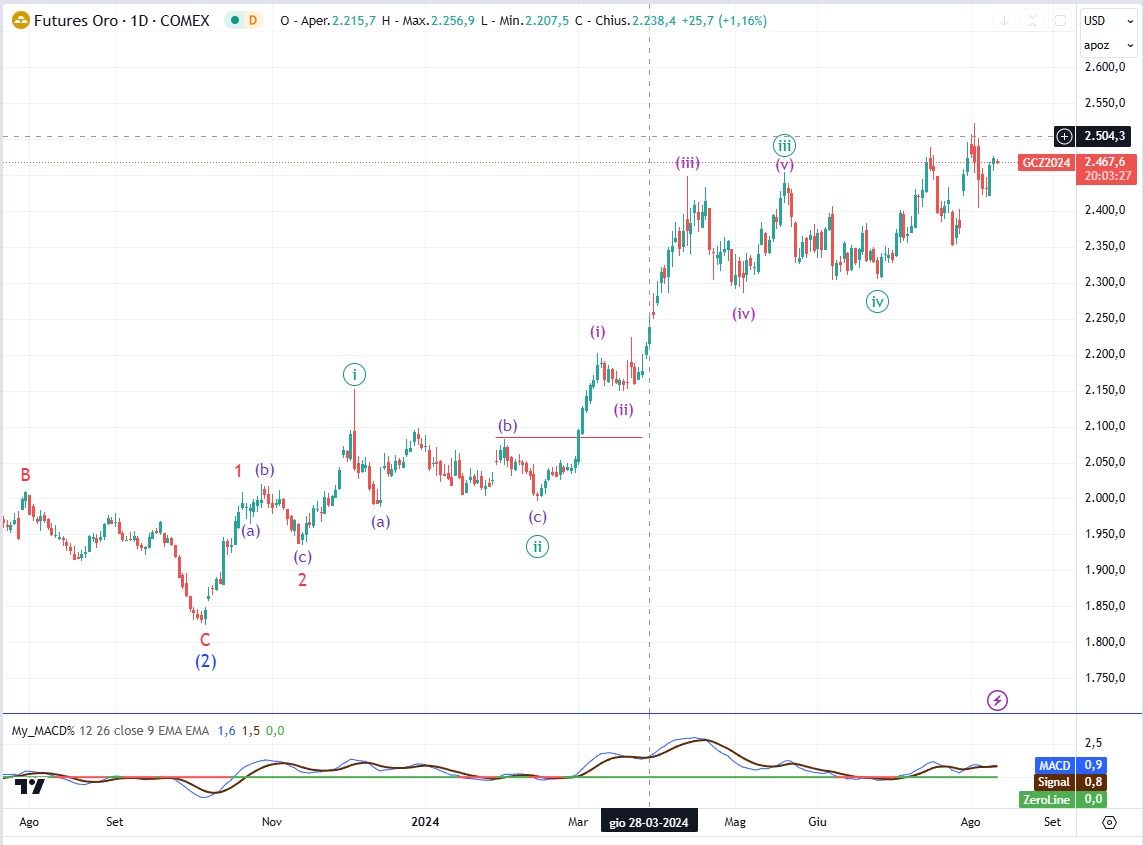Click the Giu label on the time axis
Screen dimensions: 1143x845
[818, 822]
